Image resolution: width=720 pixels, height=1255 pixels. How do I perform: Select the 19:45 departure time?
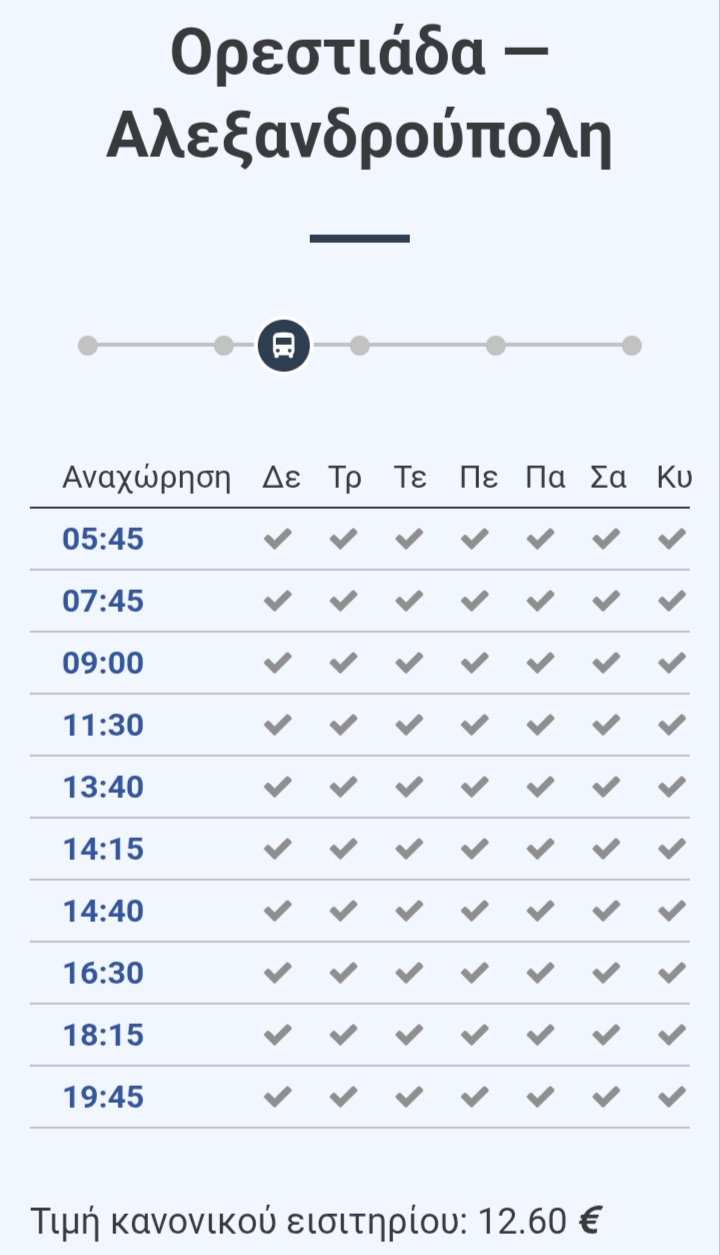(103, 1097)
